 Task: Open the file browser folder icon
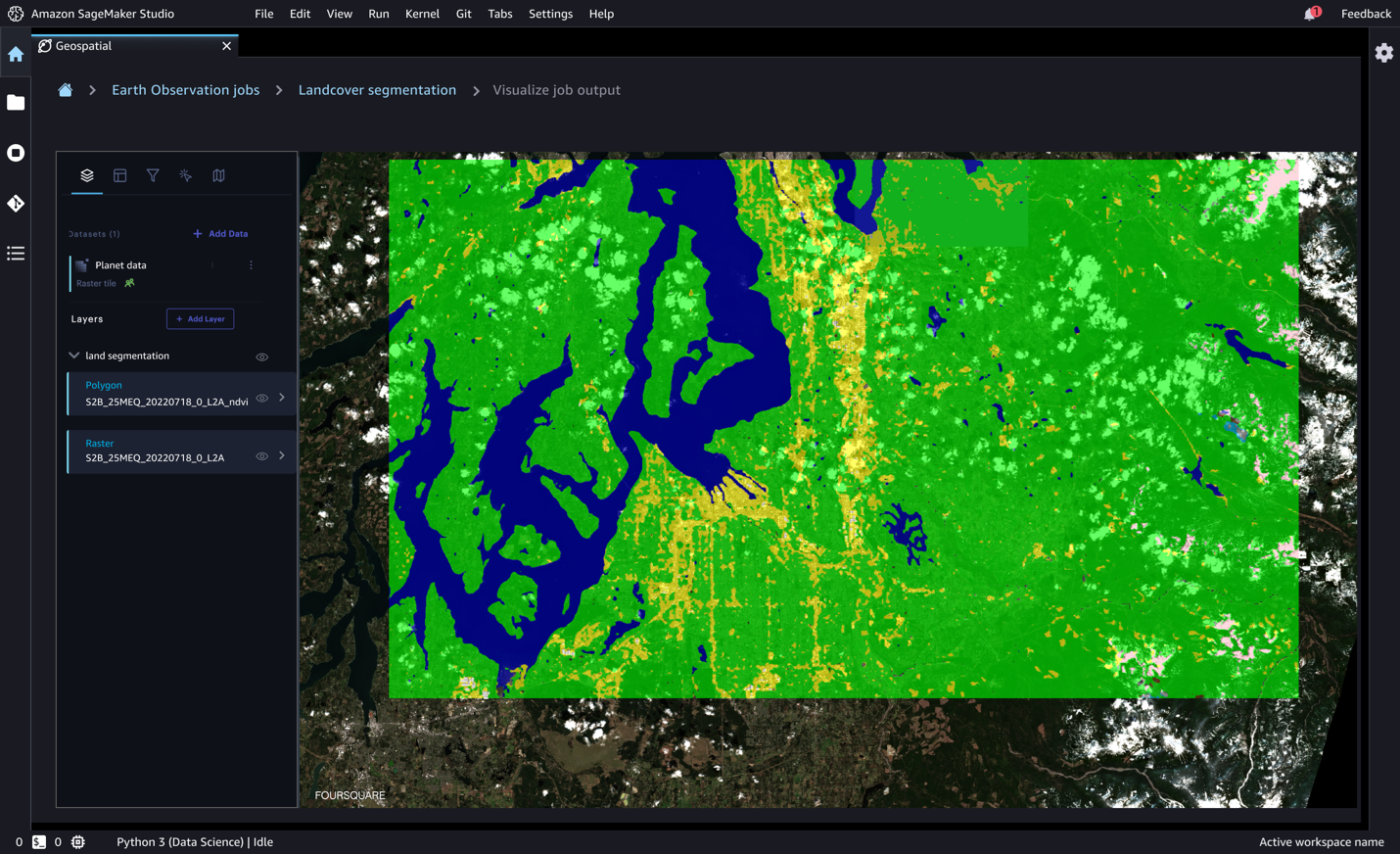(16, 103)
